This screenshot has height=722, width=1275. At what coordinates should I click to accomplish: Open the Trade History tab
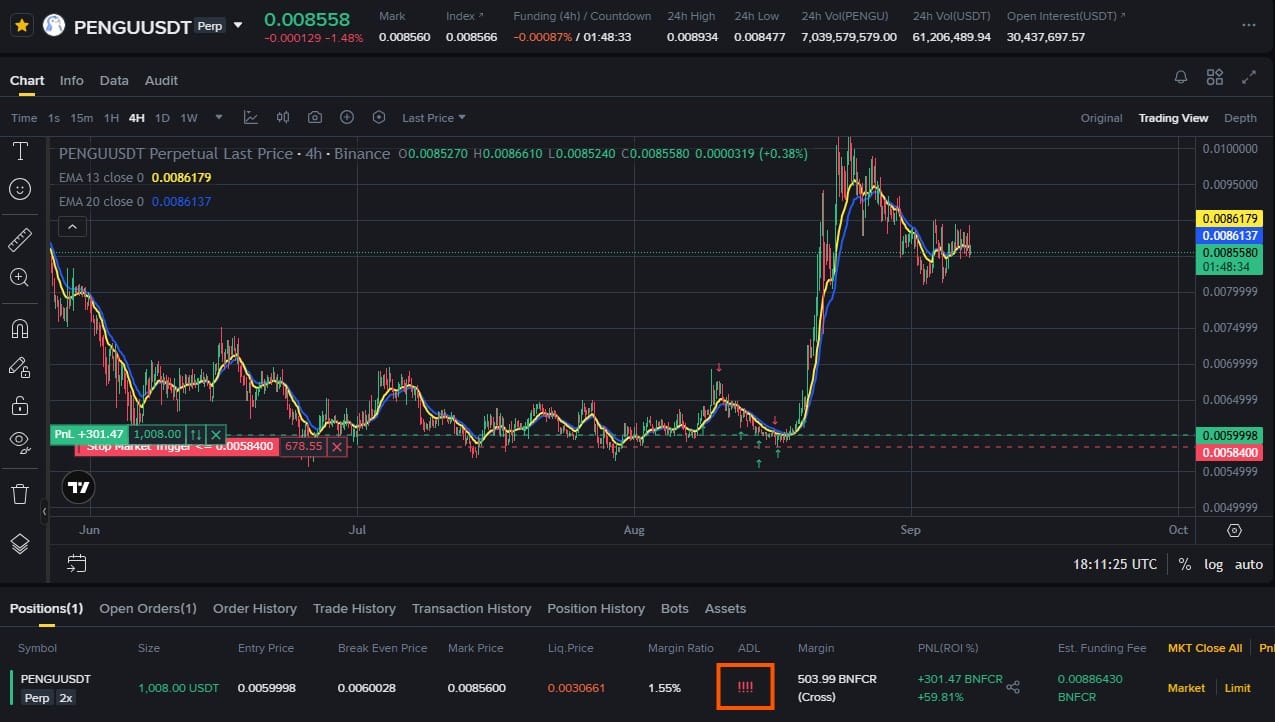tap(354, 608)
